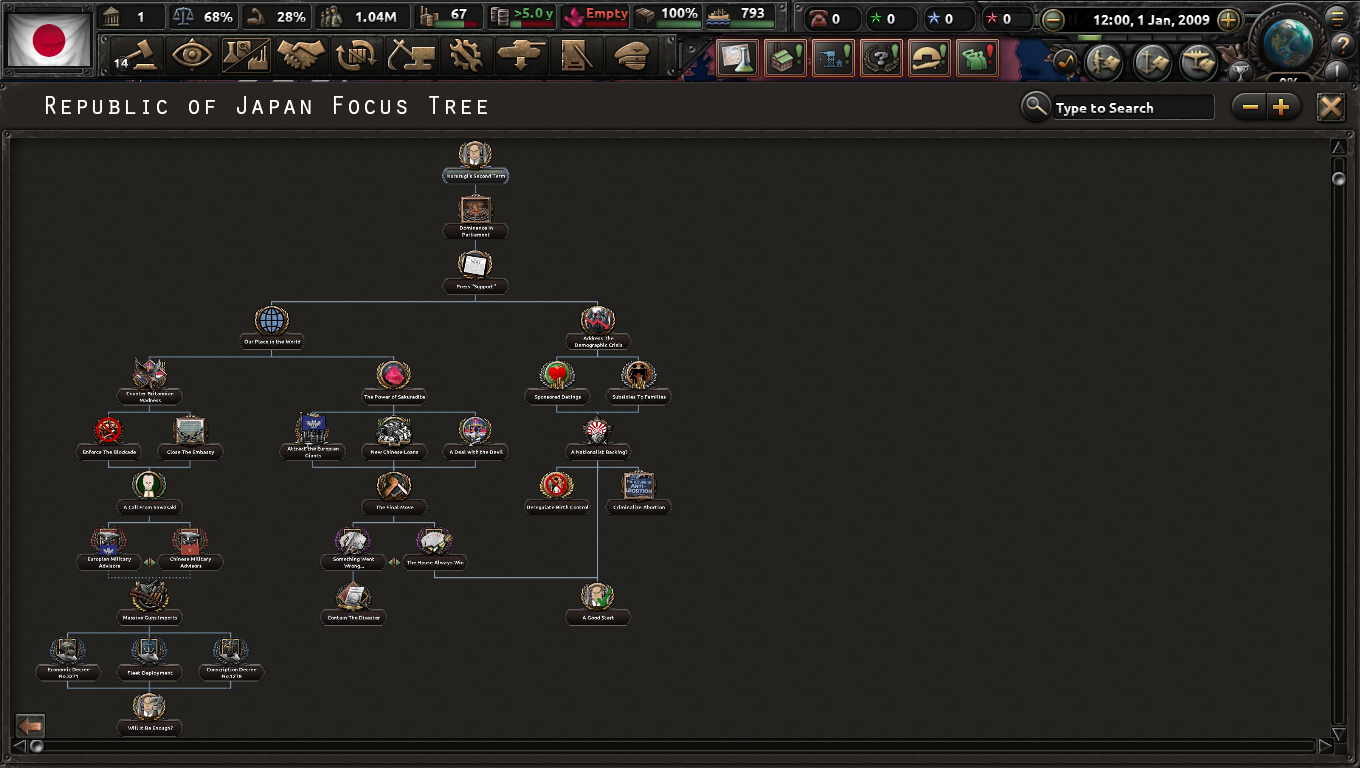This screenshot has width=1360, height=768.
Task: Click the globe button
Action: pos(1288,42)
